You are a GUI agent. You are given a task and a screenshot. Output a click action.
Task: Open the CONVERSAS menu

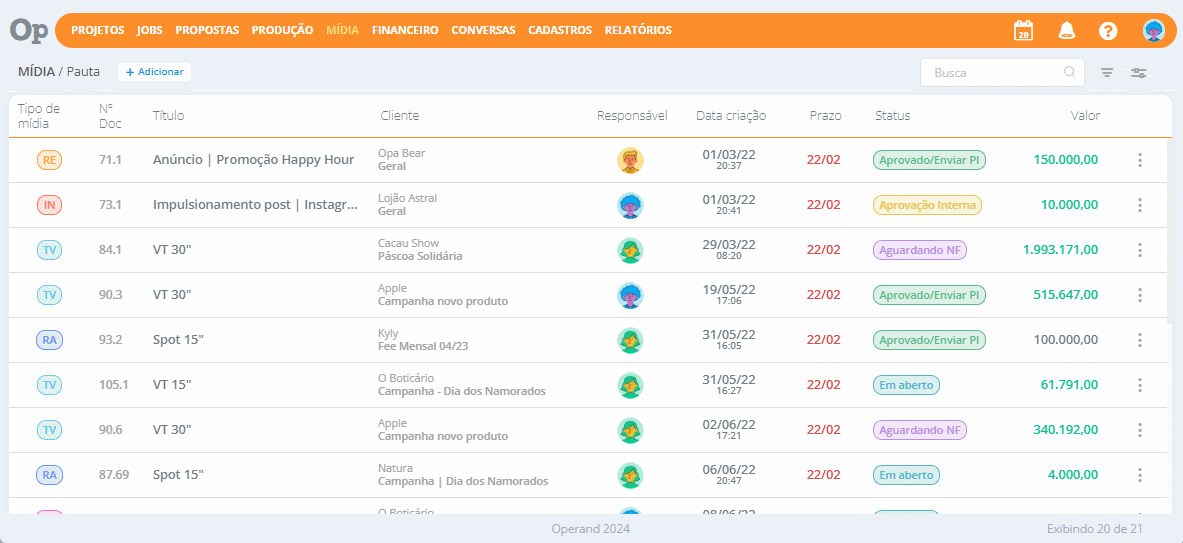pyautogui.click(x=483, y=31)
